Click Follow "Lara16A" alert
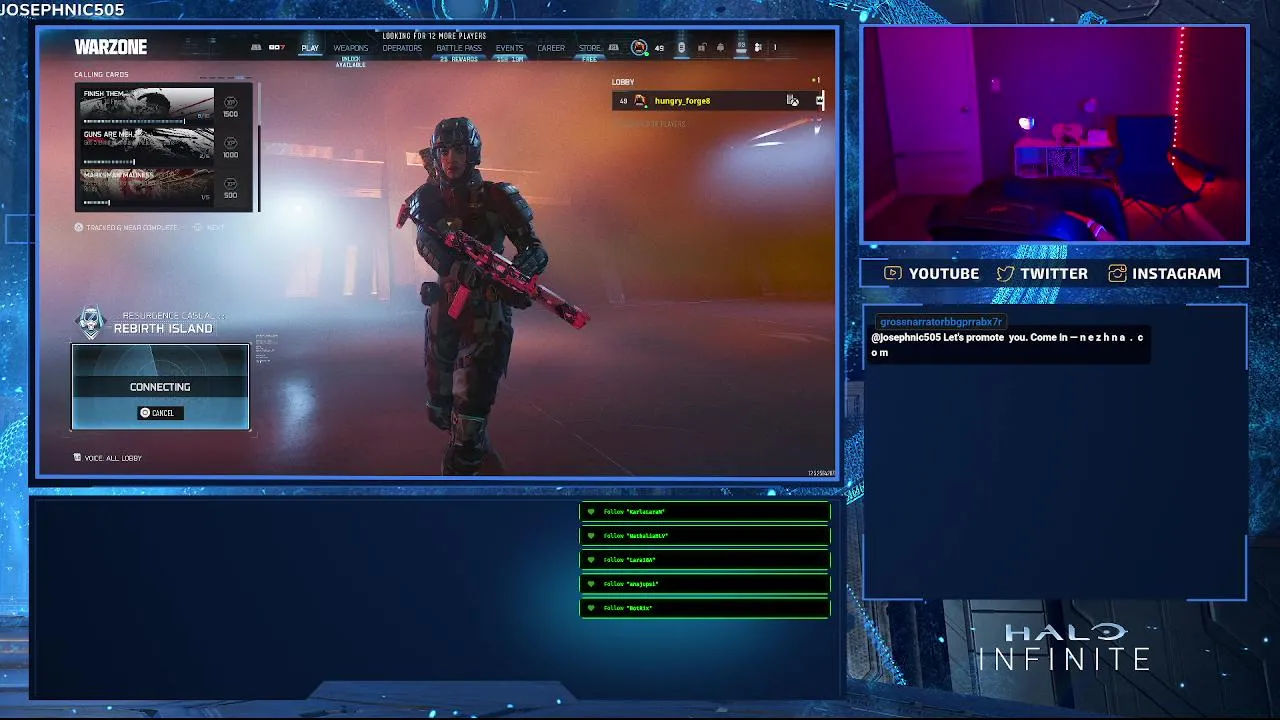Image resolution: width=1280 pixels, height=720 pixels. [x=705, y=560]
